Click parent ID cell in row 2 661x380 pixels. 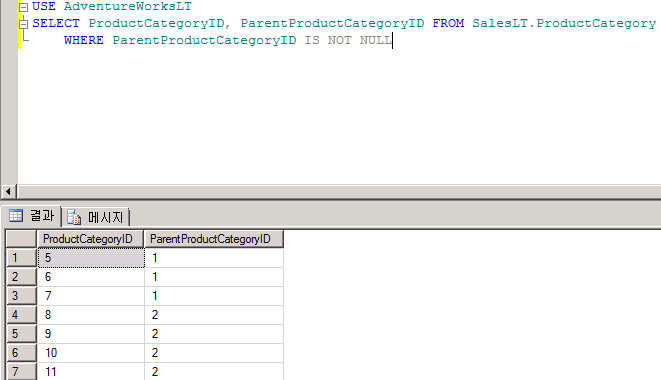click(x=214, y=277)
